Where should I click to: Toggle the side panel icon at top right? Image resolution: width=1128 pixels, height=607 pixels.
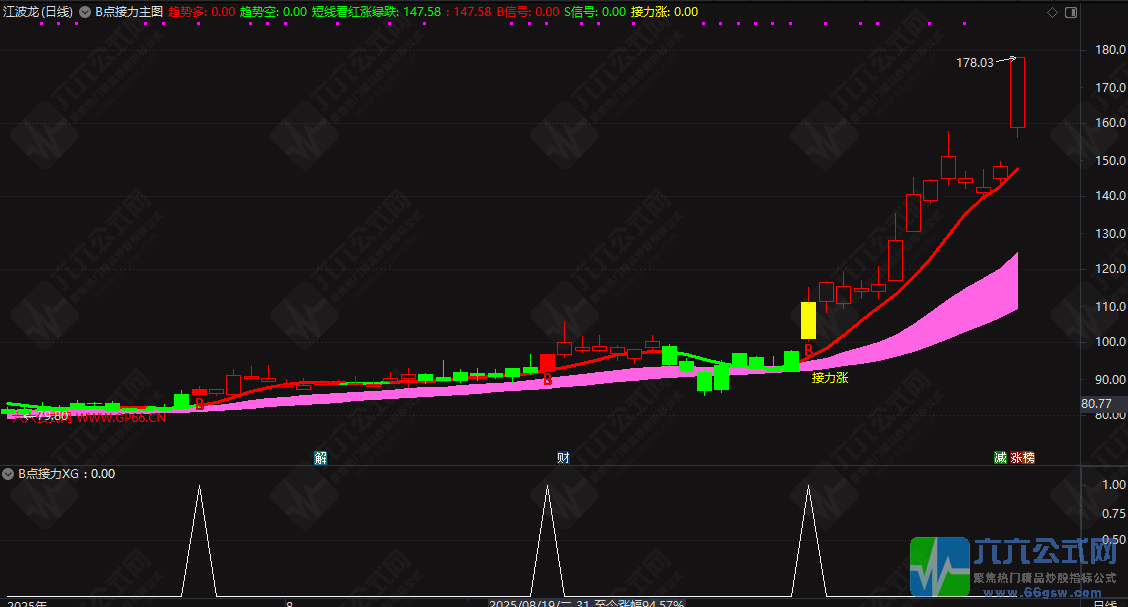[x=1070, y=12]
